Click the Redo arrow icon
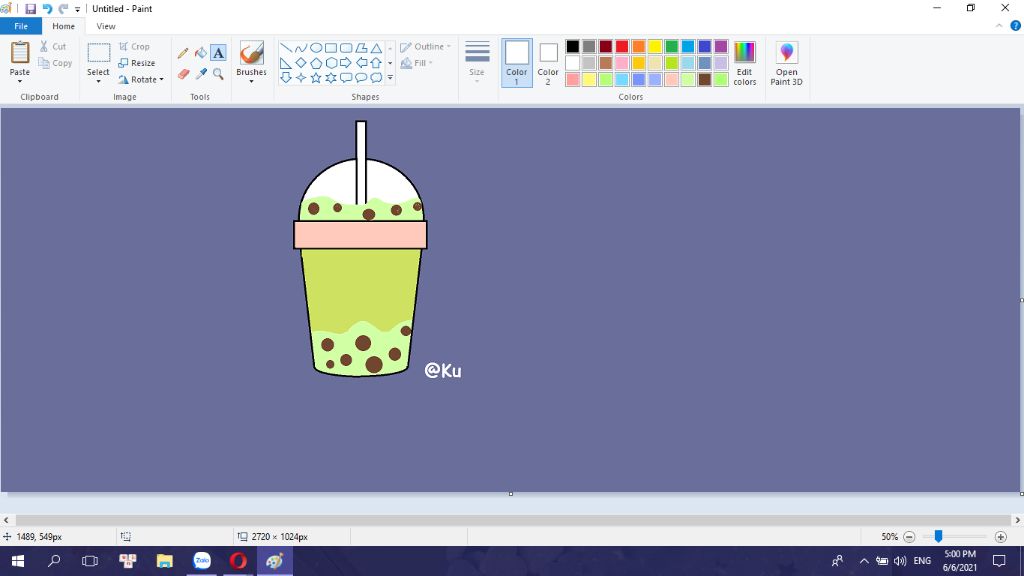Screen dimensions: 1024x576 63,9
